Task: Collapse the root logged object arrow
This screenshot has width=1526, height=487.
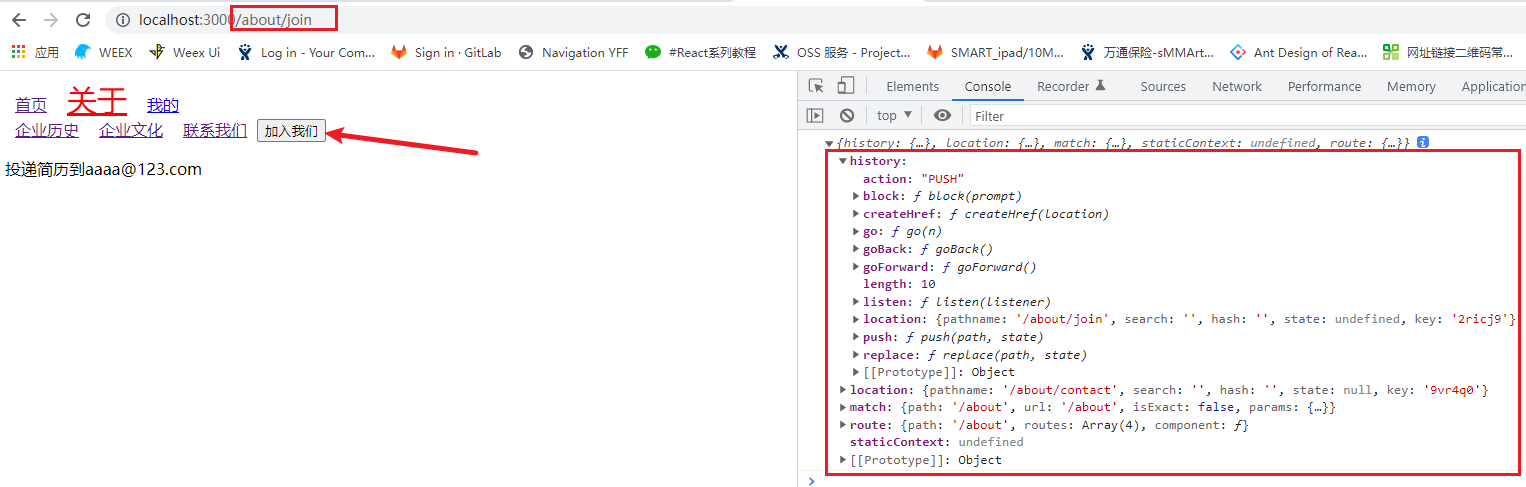Action: pos(829,144)
